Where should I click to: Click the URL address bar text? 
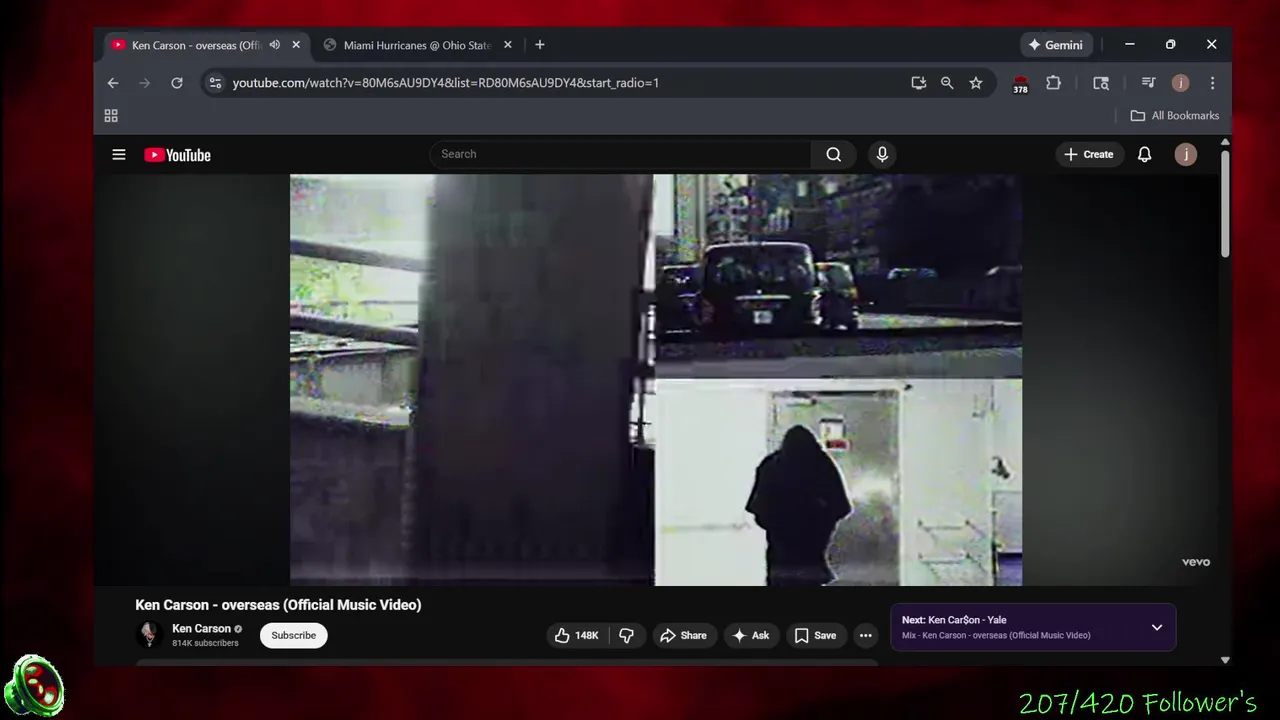click(446, 83)
